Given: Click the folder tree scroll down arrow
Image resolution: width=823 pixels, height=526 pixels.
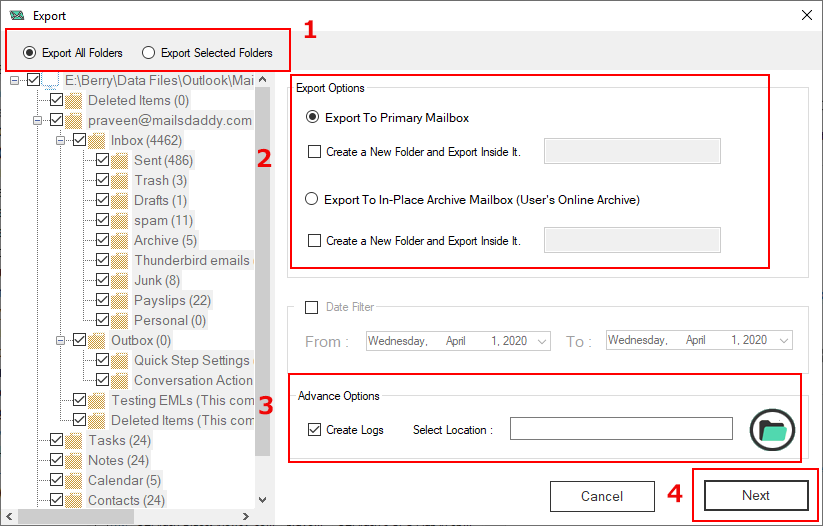Looking at the screenshot, I should 263,500.
